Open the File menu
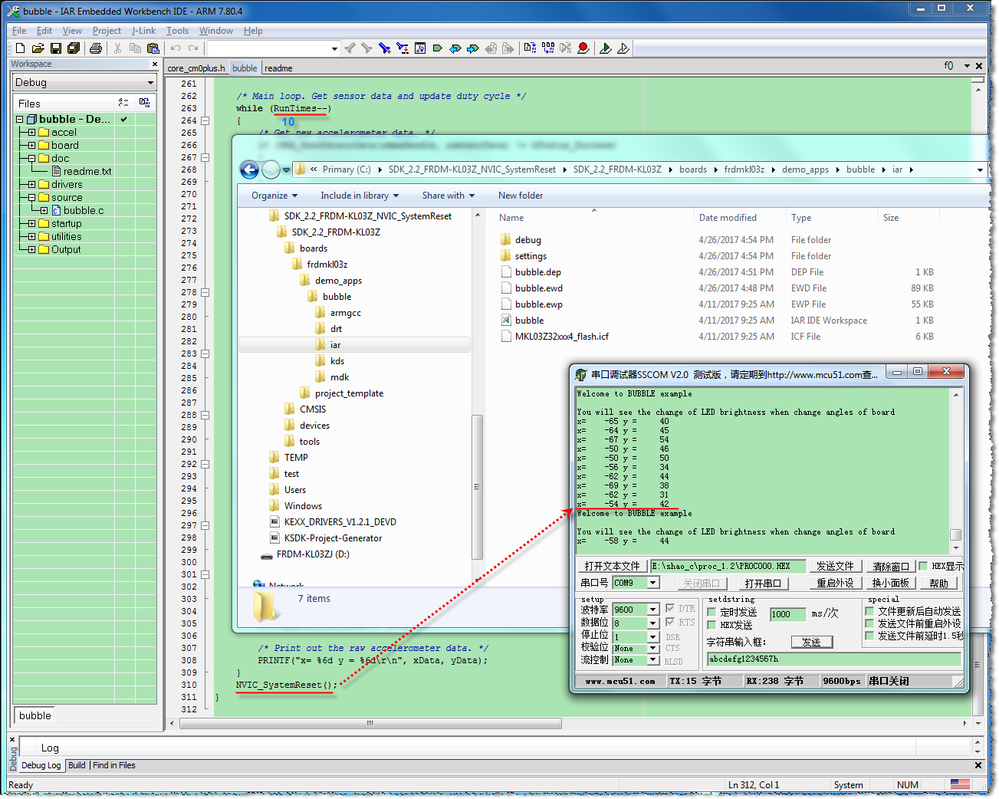Viewport: 999px width, 799px height. (19, 31)
